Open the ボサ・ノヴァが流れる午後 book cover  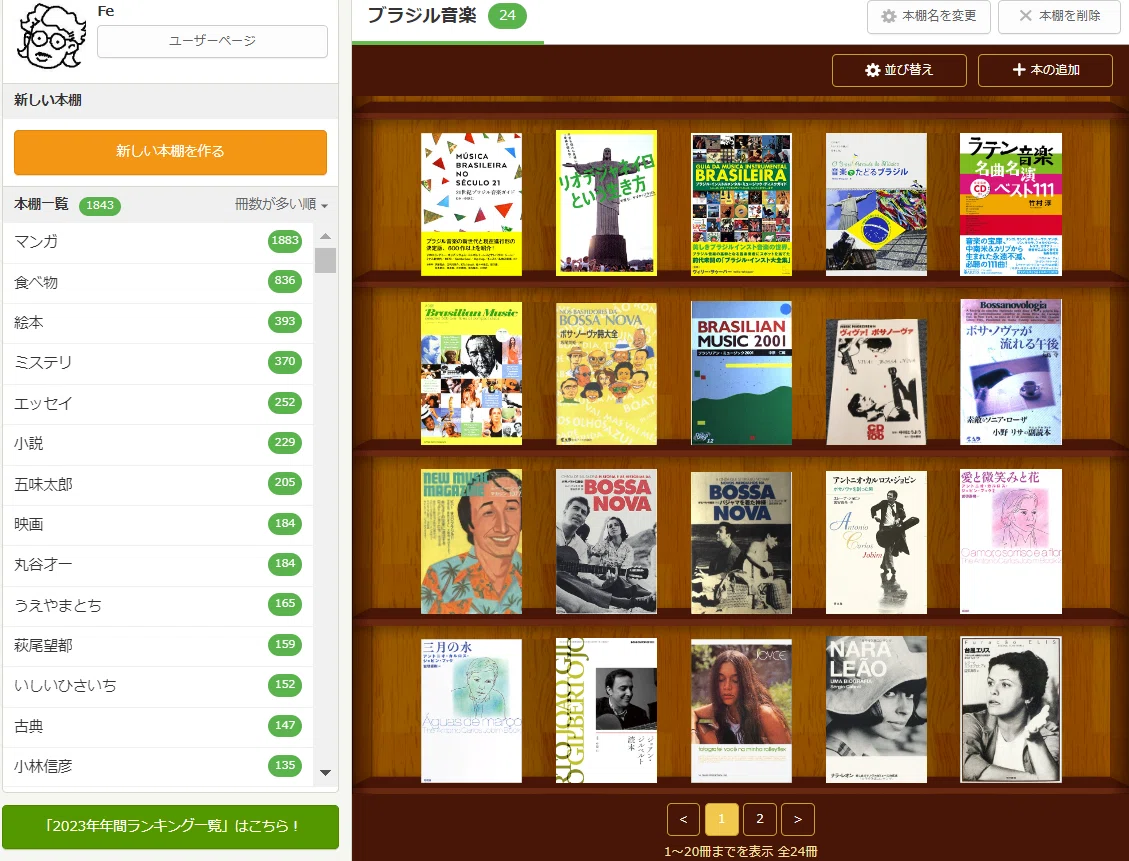(x=1011, y=372)
